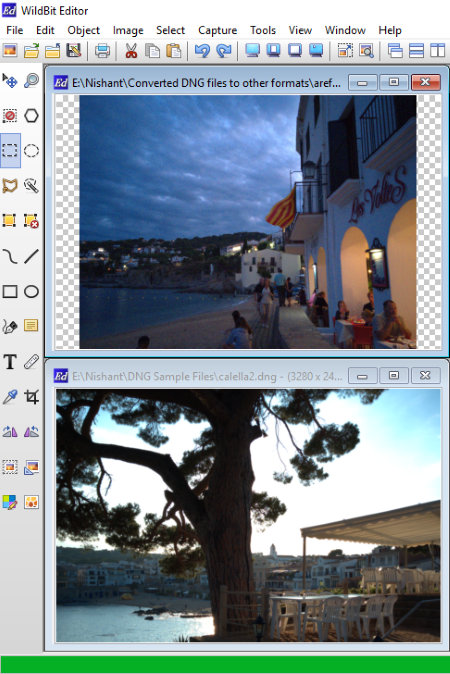The height and width of the screenshot is (674, 450).
Task: Open the Image menu
Action: [x=128, y=30]
